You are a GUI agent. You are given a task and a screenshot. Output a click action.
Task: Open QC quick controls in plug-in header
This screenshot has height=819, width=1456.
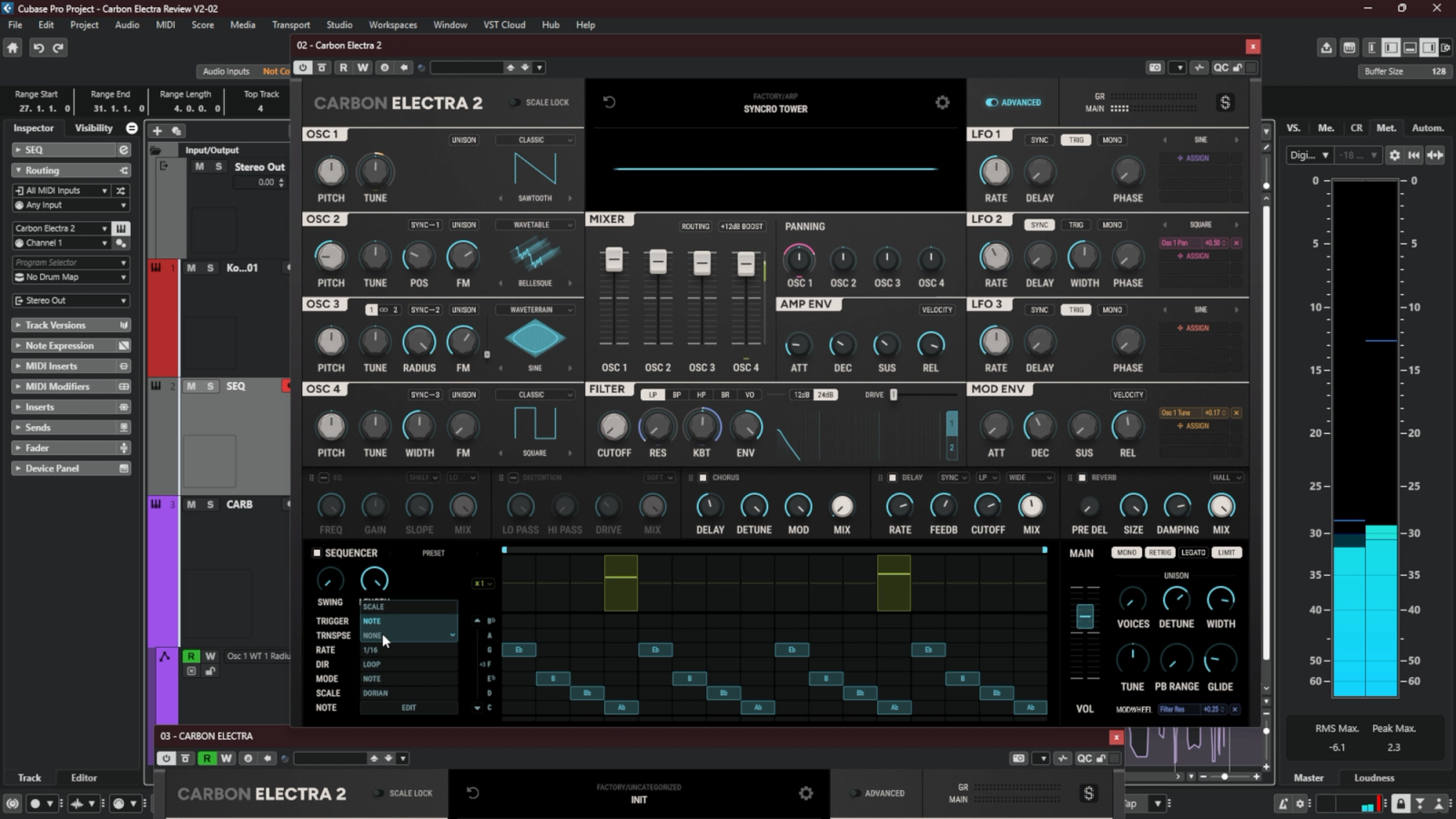[1221, 67]
